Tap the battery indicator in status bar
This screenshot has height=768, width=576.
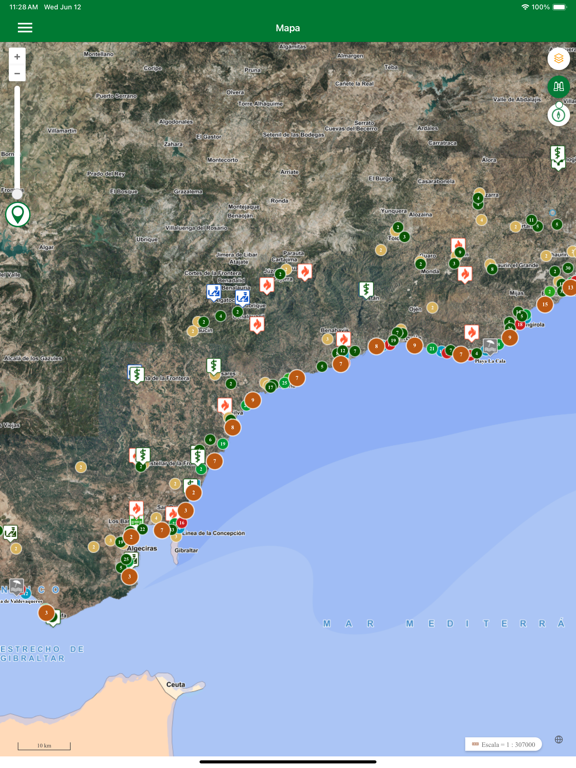[x=559, y=7]
